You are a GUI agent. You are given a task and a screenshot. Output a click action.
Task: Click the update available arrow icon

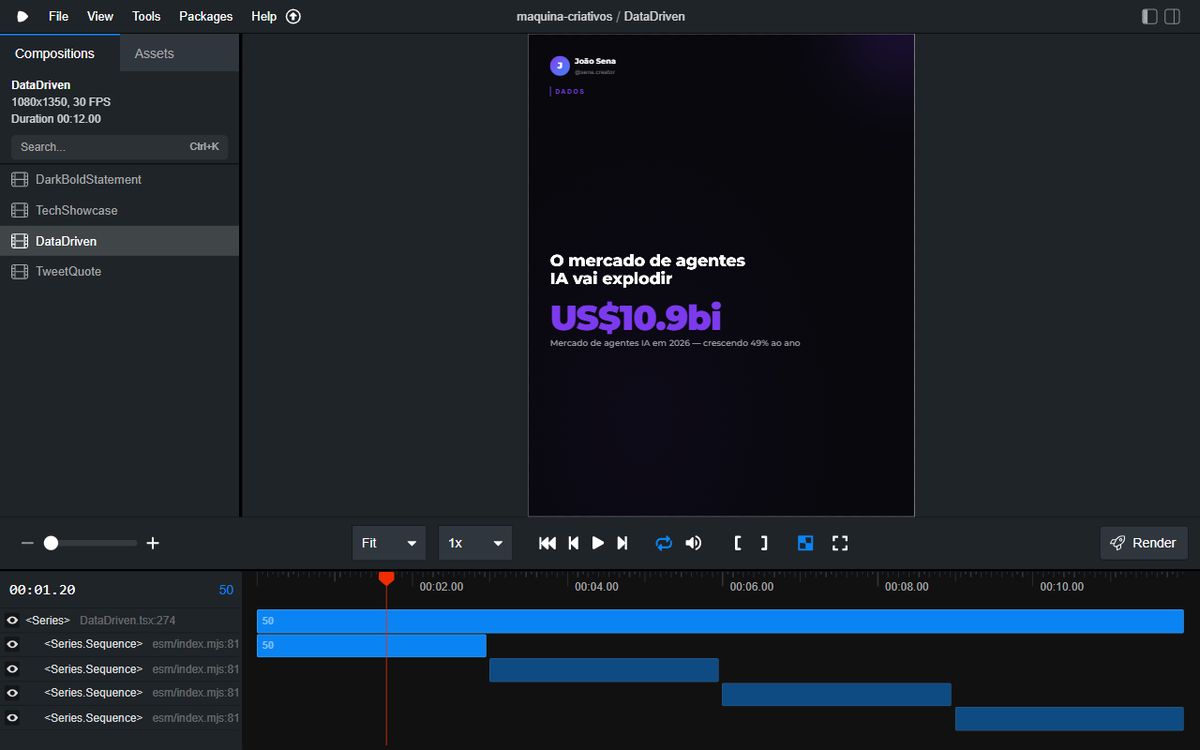[293, 16]
